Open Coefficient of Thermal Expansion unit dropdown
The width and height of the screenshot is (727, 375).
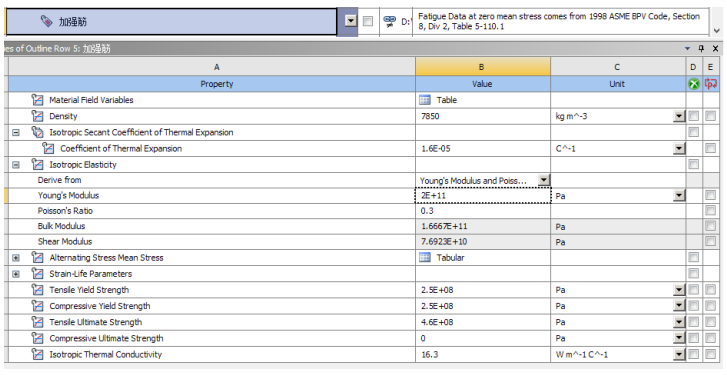679,149
